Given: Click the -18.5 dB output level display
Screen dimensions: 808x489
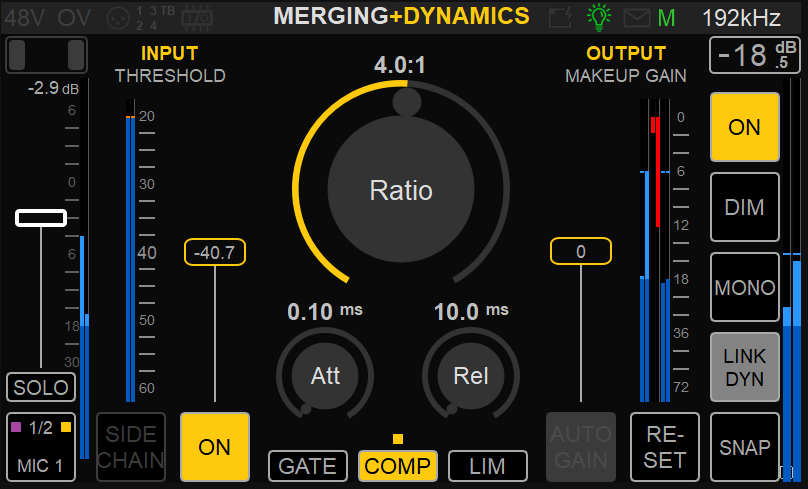Looking at the screenshot, I should pos(755,55).
